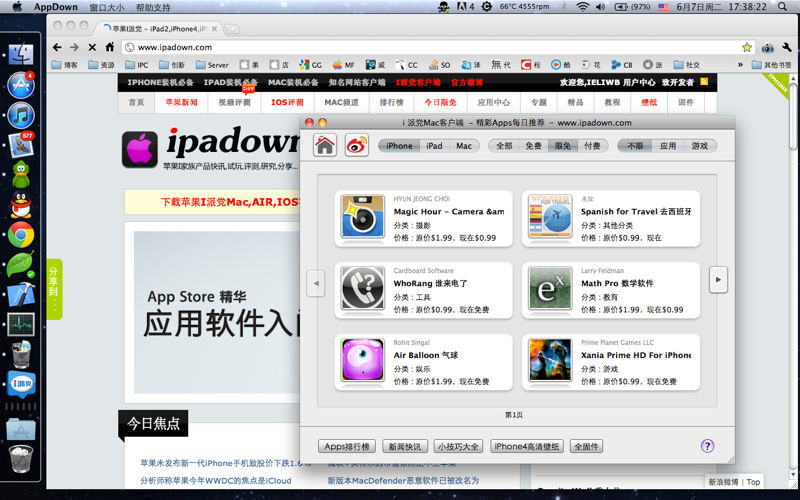Open the 社交 bookmark folder
This screenshot has width=800, height=500.
[686, 65]
